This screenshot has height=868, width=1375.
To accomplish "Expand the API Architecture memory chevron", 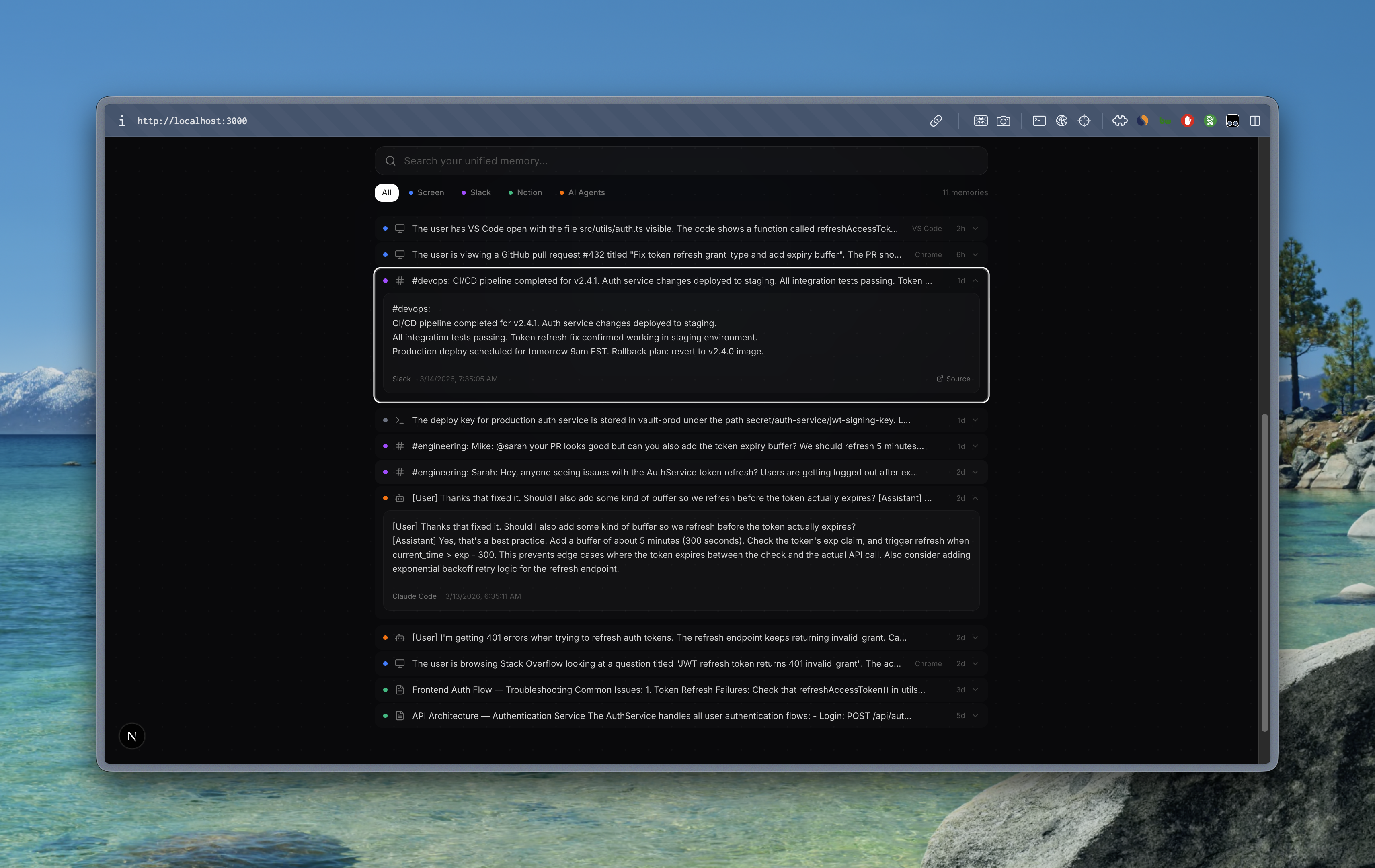I will [975, 716].
